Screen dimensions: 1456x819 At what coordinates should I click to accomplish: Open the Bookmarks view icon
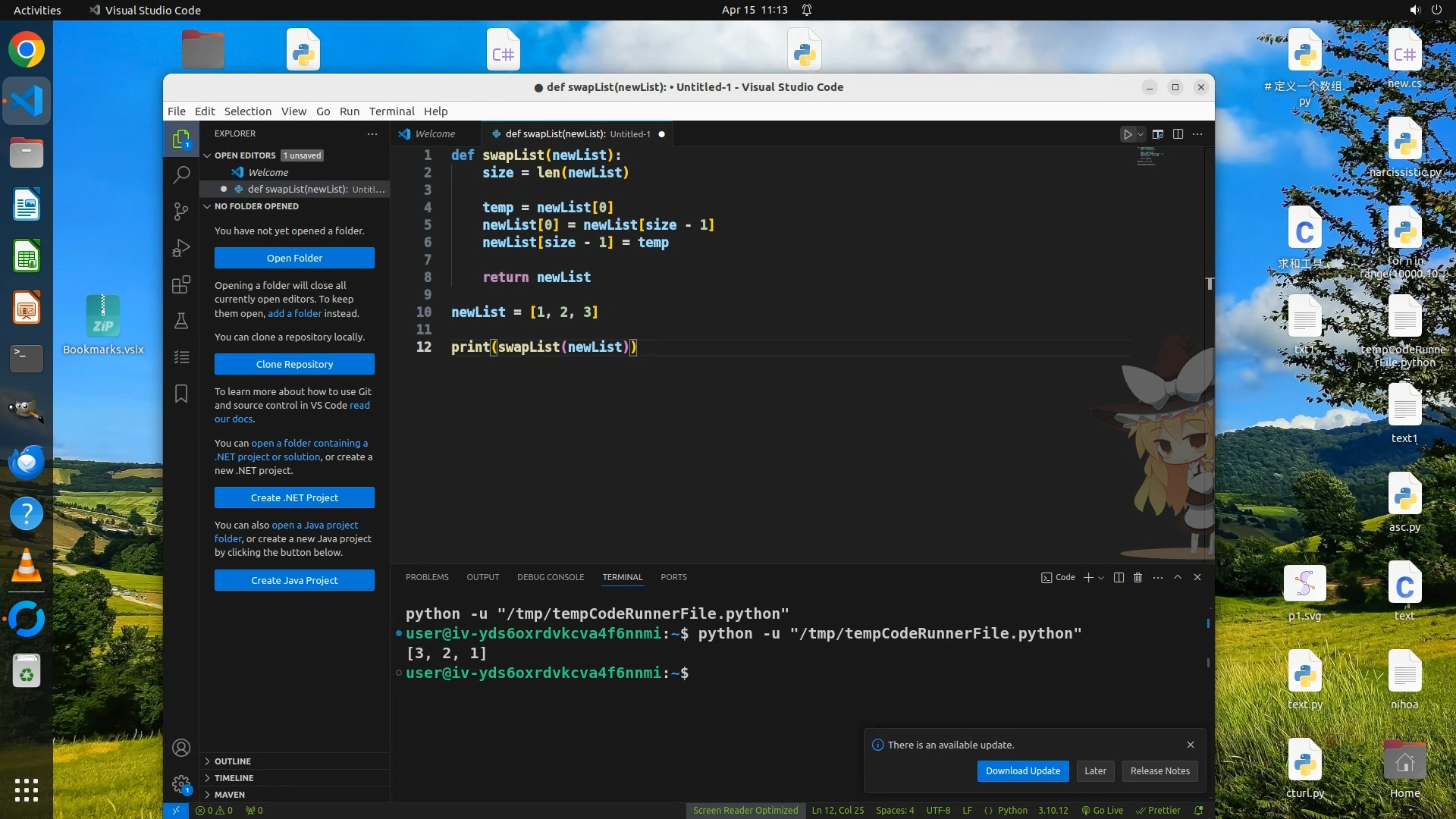click(181, 394)
